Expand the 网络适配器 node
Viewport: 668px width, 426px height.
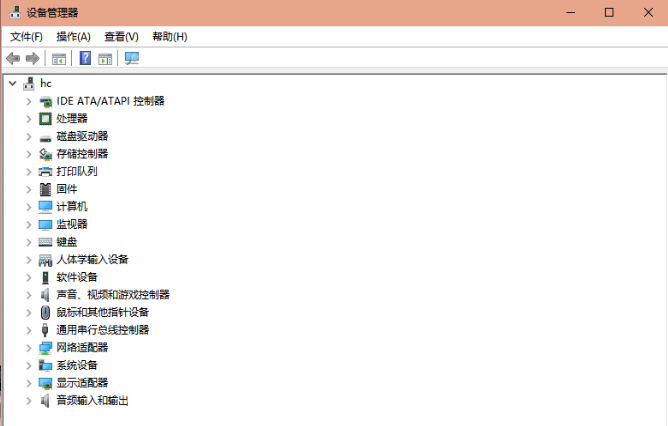tap(29, 348)
